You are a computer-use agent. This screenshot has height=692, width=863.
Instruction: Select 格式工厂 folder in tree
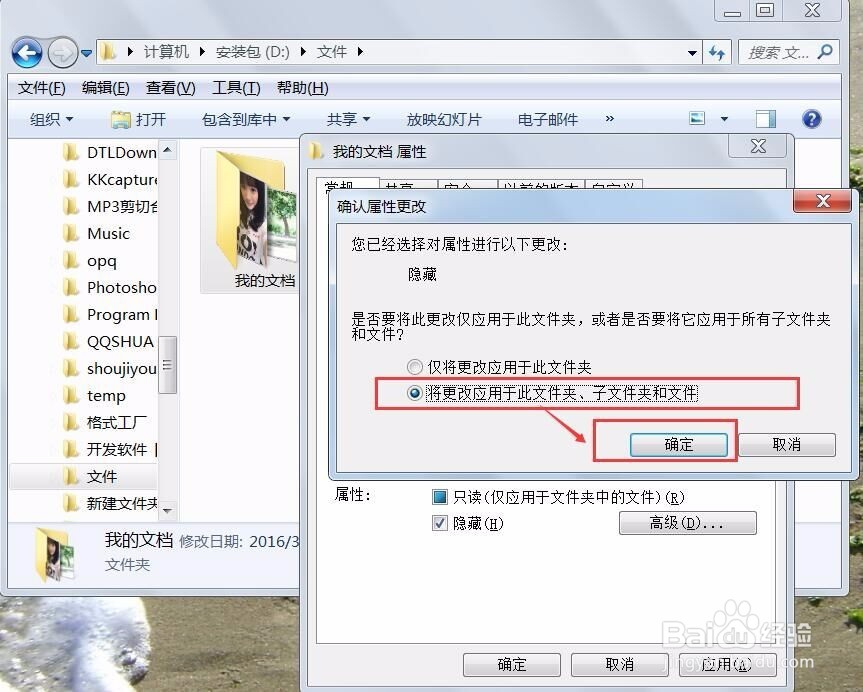(x=105, y=422)
